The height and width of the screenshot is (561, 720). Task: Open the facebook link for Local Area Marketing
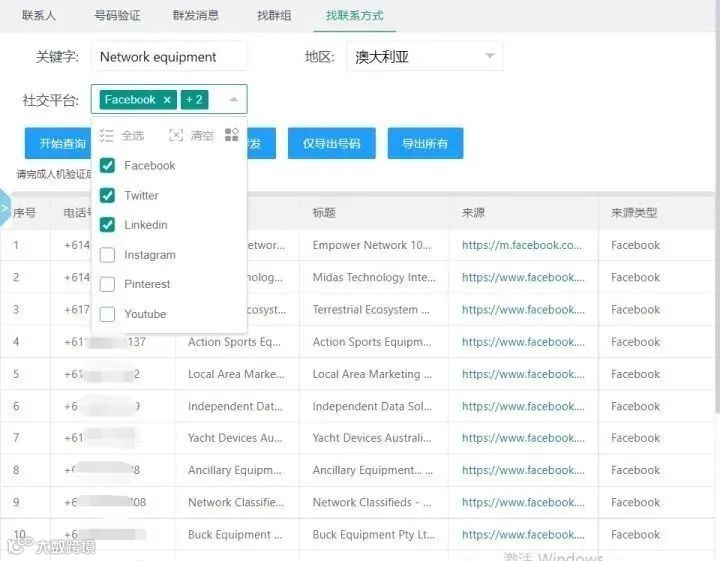tap(523, 374)
